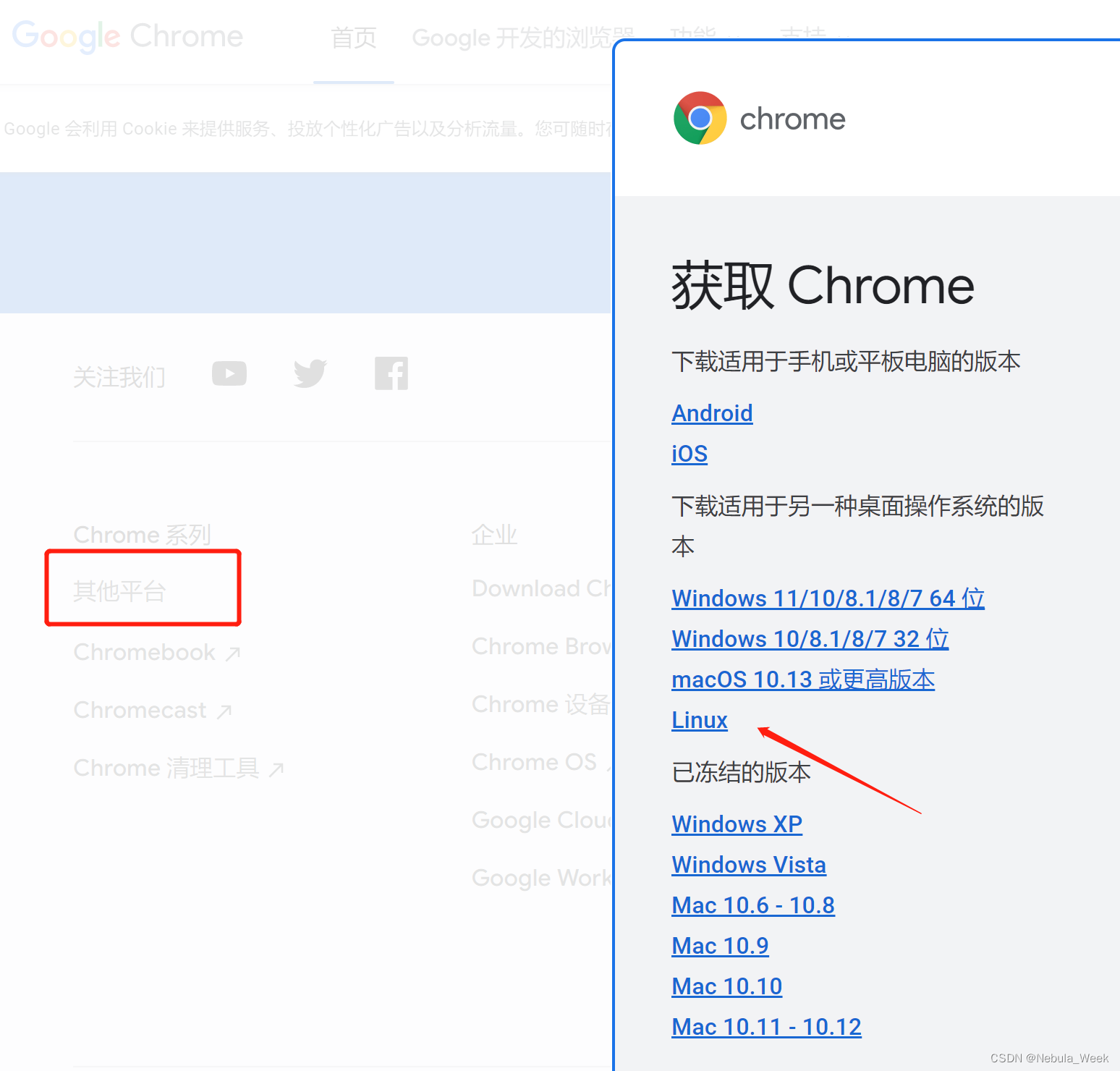This screenshot has width=1120, height=1071.
Task: Open the Facebook social icon
Action: (391, 373)
